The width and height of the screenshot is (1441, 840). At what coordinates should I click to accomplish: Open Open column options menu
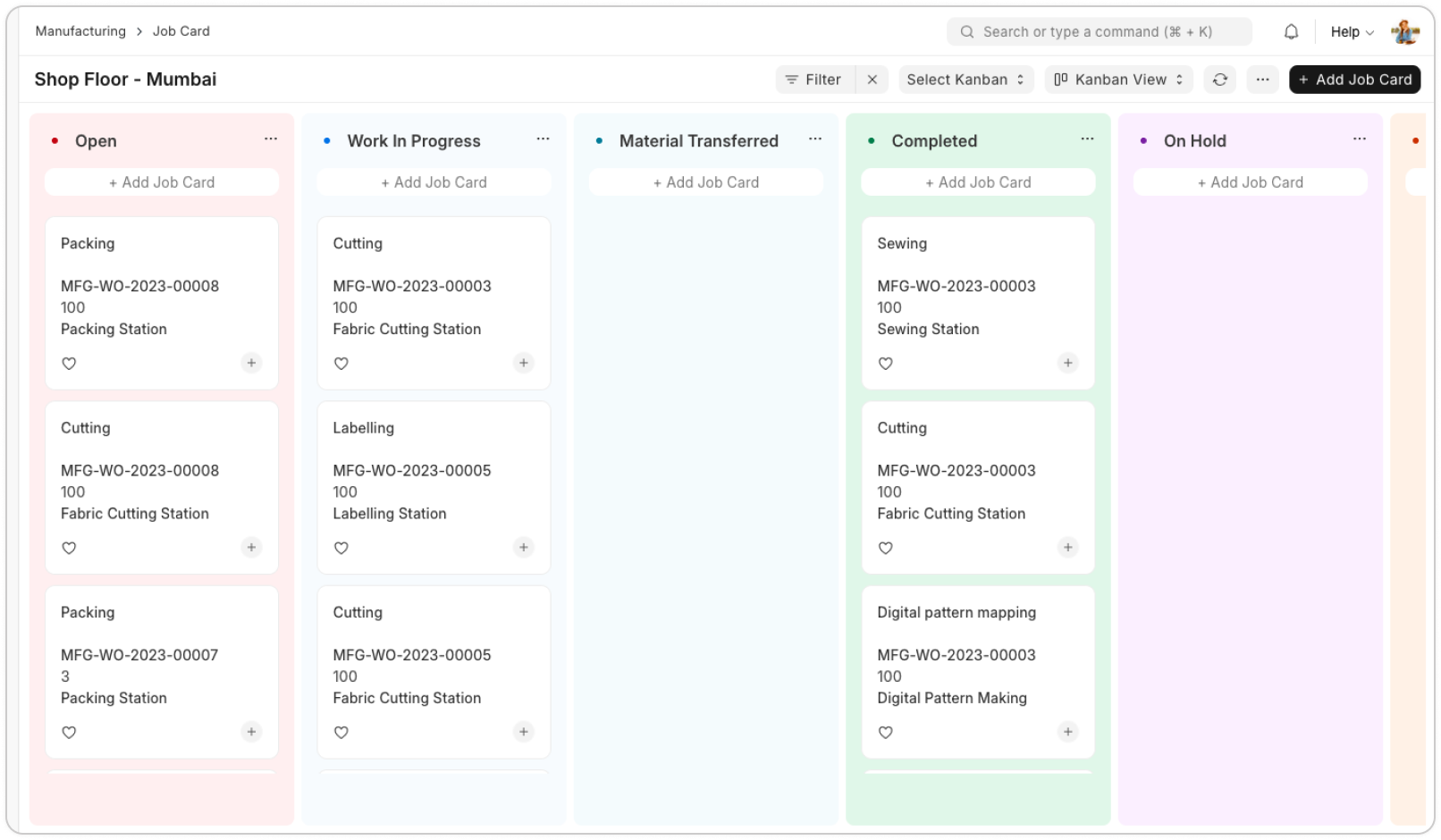(271, 139)
